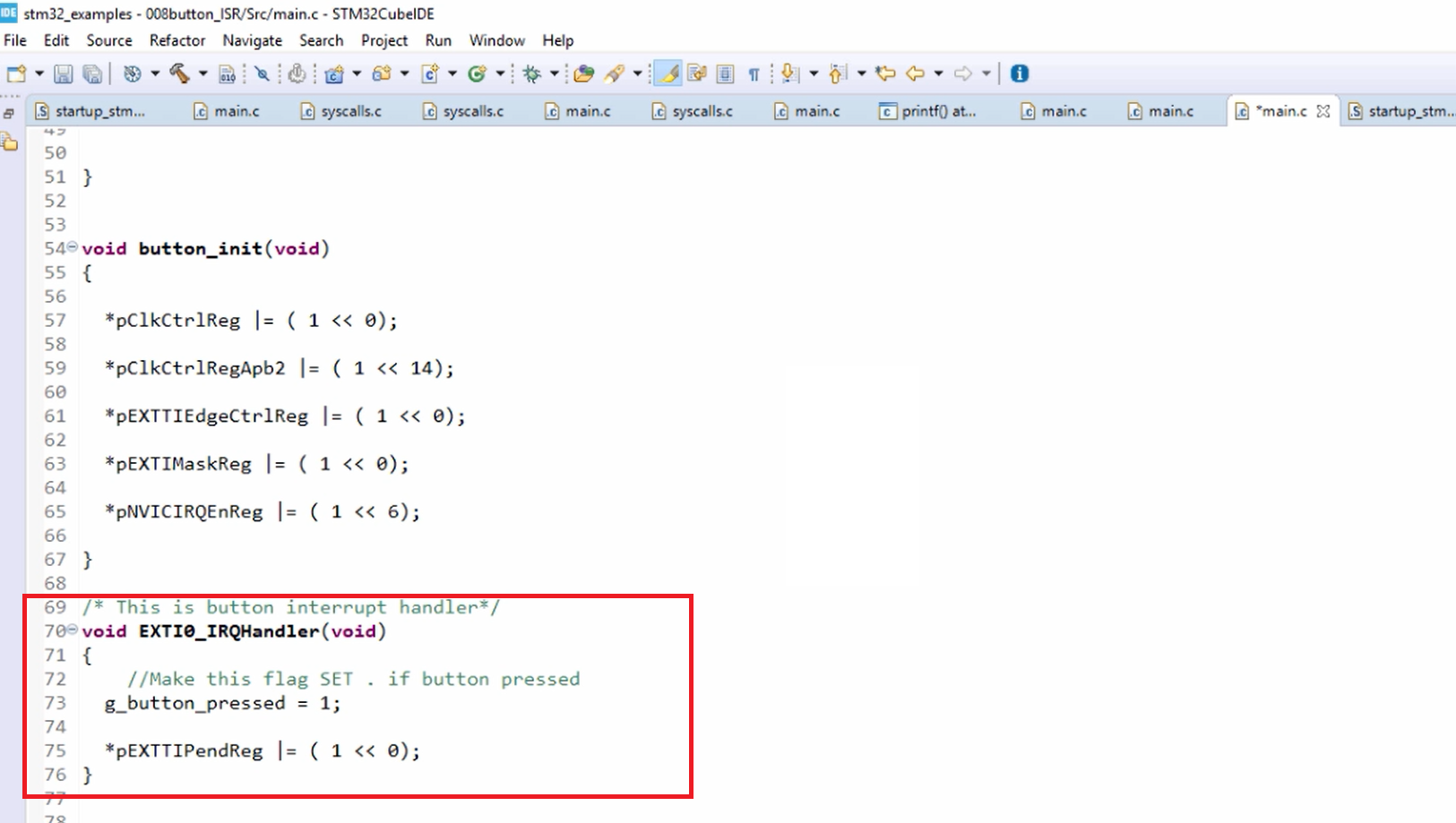The width and height of the screenshot is (1456, 823).
Task: Click the Save file toolbar icon
Action: pyautogui.click(x=63, y=74)
